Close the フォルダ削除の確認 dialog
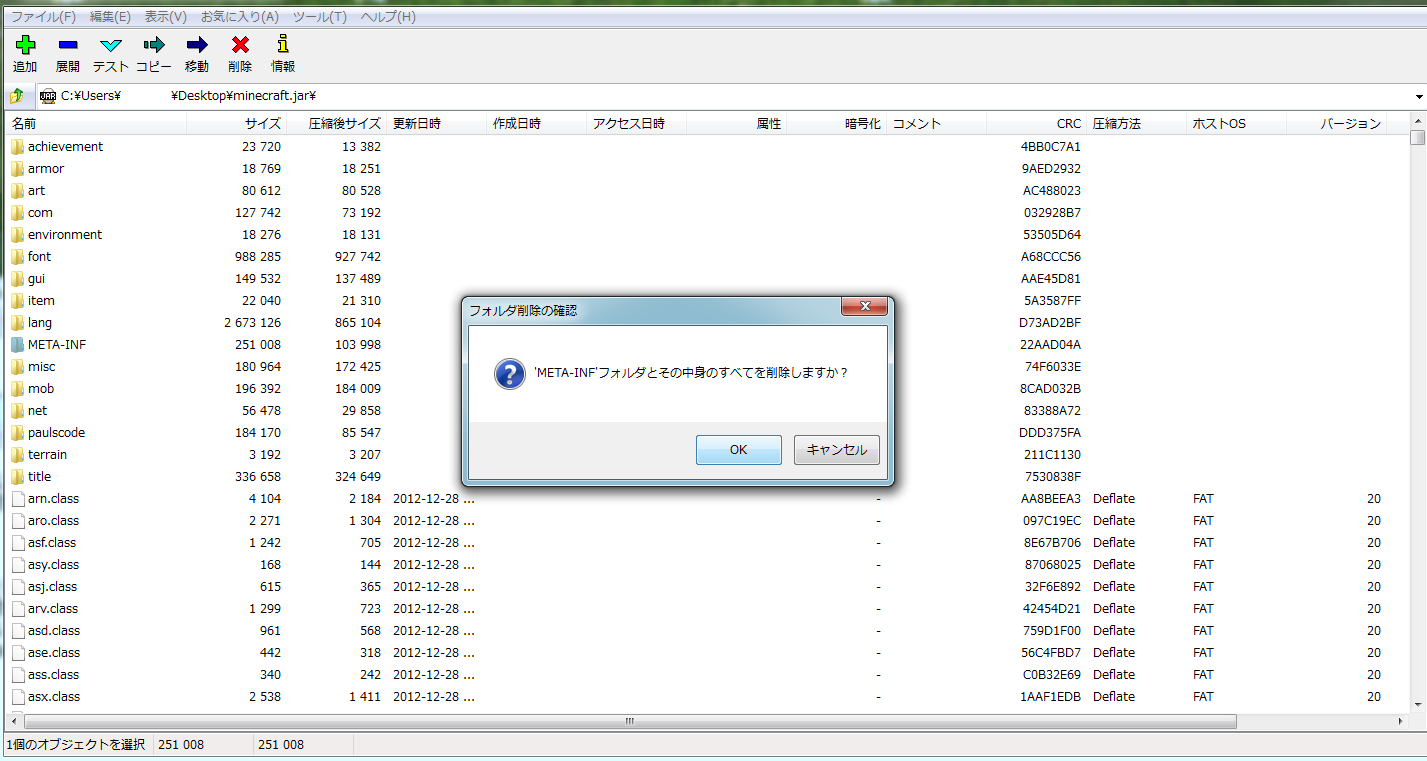This screenshot has height=761, width=1427. 864,306
